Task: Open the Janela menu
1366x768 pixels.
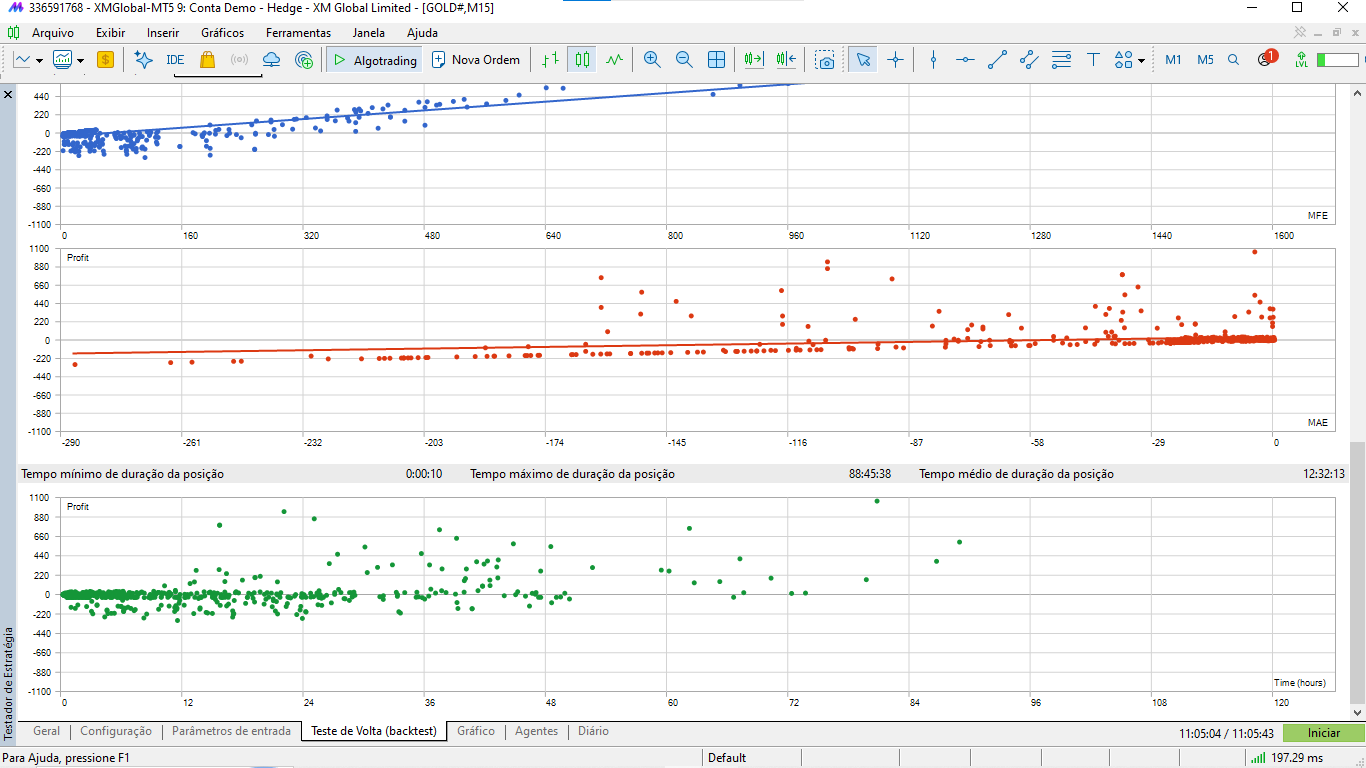Action: pos(369,33)
